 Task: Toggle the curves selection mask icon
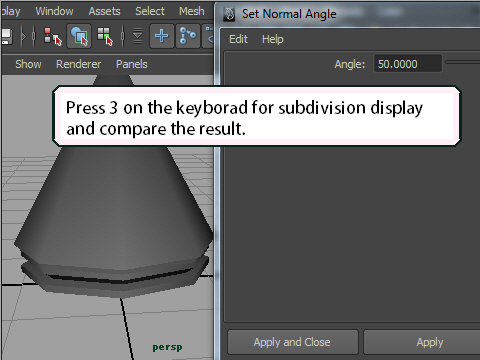click(209, 36)
